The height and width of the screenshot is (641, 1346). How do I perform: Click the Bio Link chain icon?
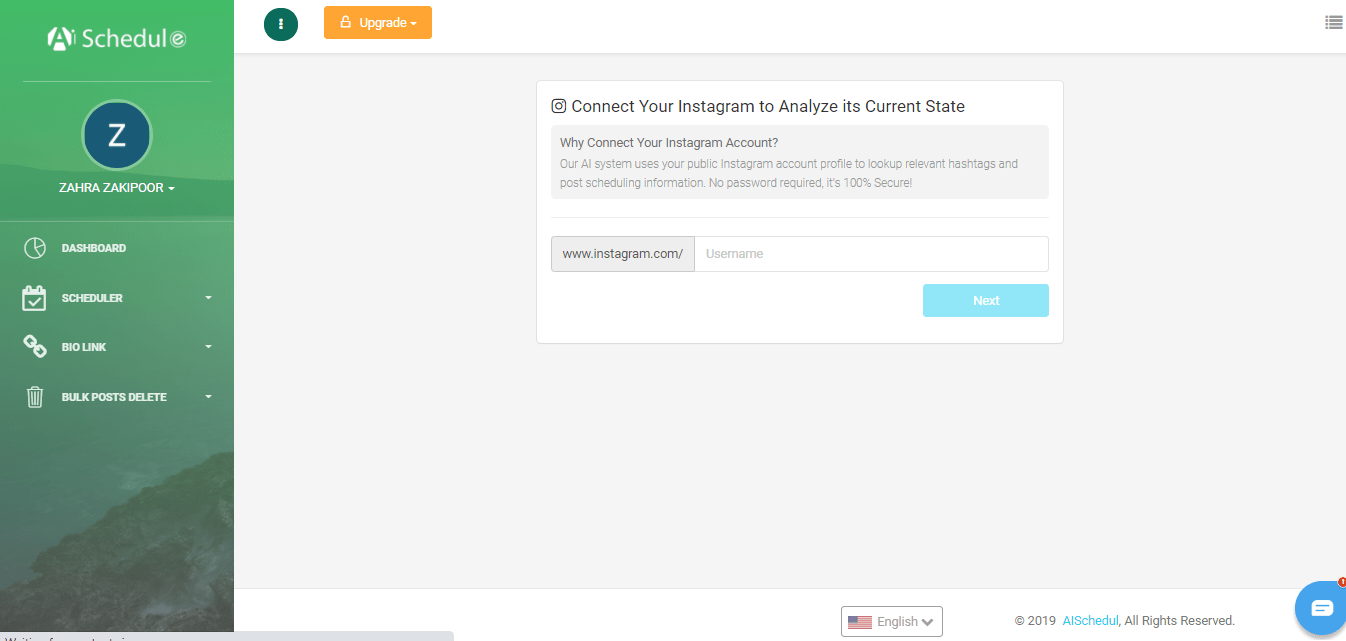[x=35, y=347]
